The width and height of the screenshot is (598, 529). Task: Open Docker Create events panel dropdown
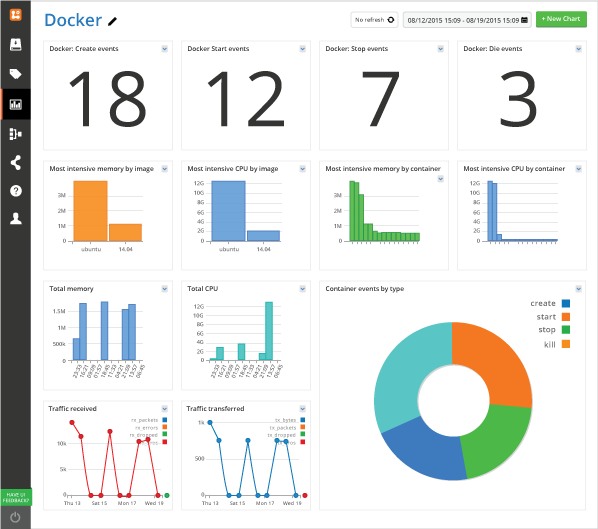164,49
